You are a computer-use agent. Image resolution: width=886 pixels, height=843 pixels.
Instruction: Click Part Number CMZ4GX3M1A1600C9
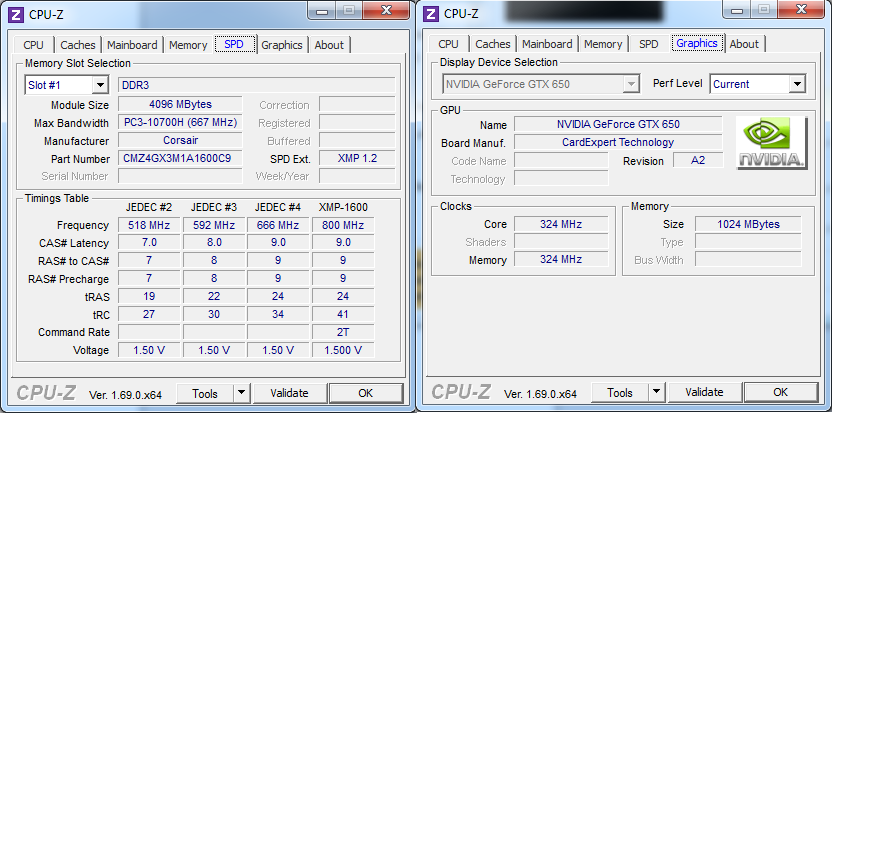tap(180, 159)
